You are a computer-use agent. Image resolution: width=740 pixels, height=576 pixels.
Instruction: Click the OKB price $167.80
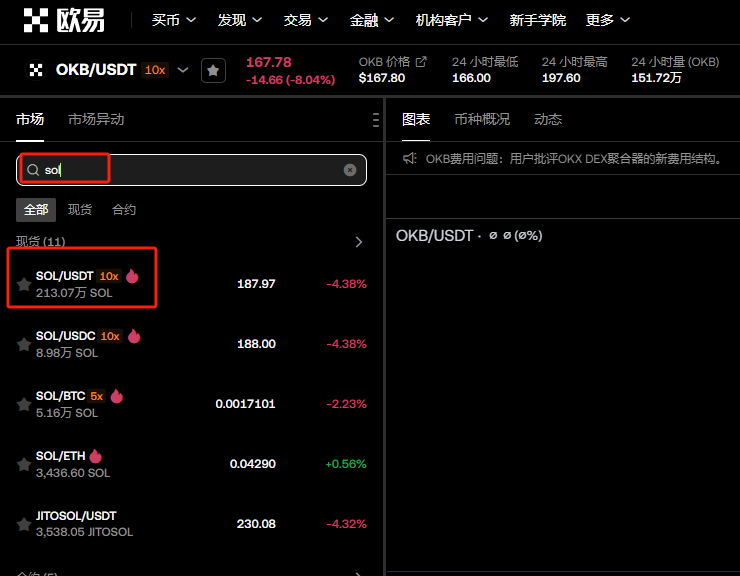pos(381,78)
